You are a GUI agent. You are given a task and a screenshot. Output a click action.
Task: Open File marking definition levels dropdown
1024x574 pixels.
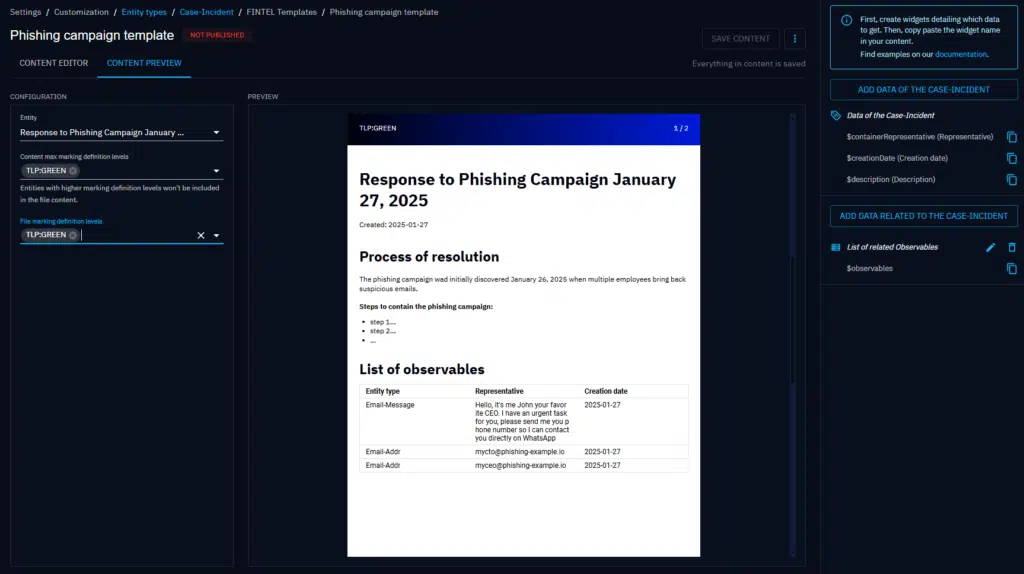coord(217,236)
